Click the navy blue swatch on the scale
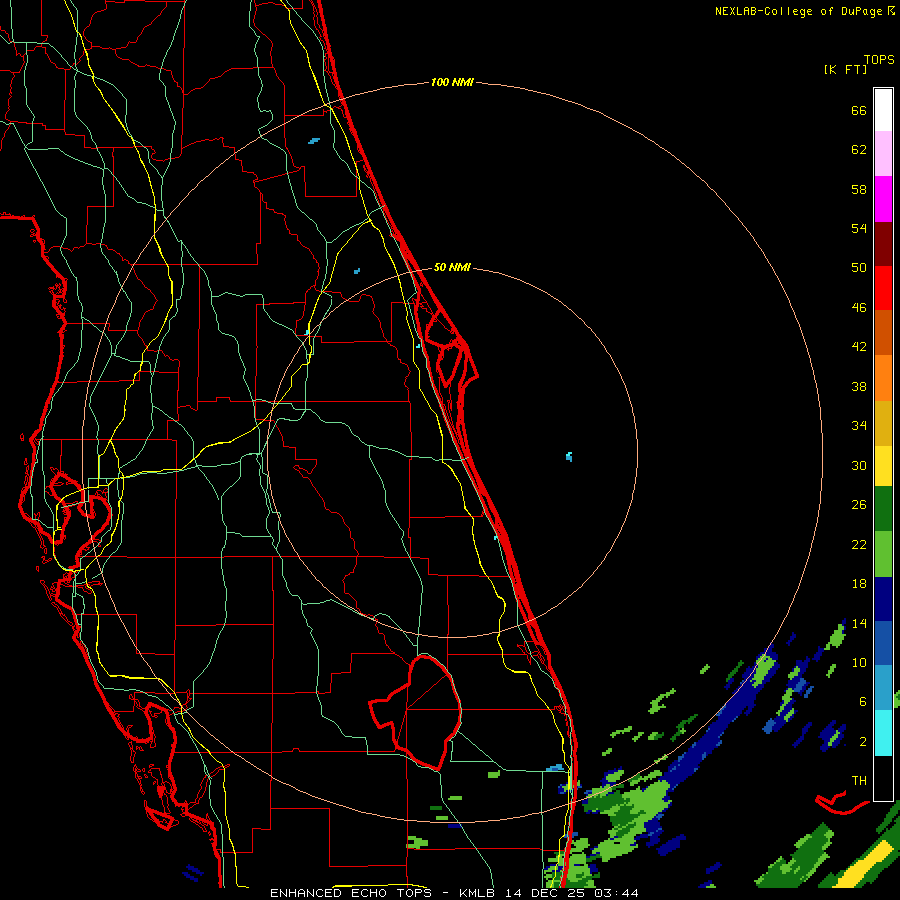900x900 pixels. [883, 599]
